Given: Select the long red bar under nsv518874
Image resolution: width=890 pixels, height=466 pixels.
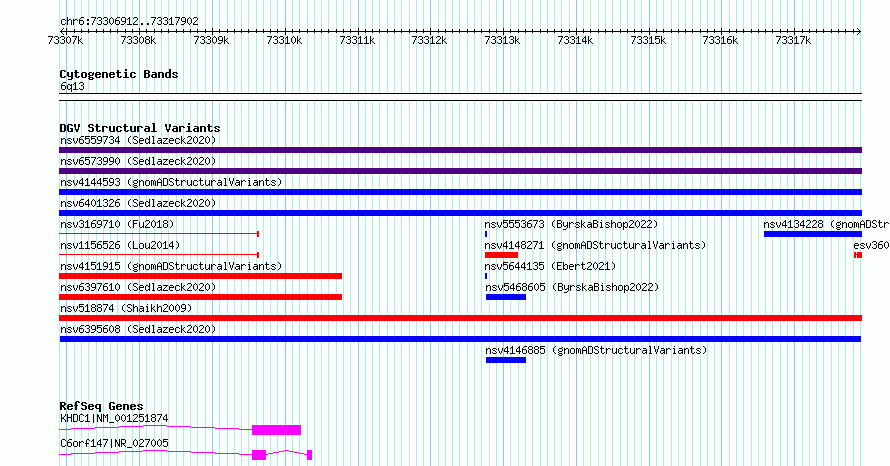Looking at the screenshot, I should 460,318.
